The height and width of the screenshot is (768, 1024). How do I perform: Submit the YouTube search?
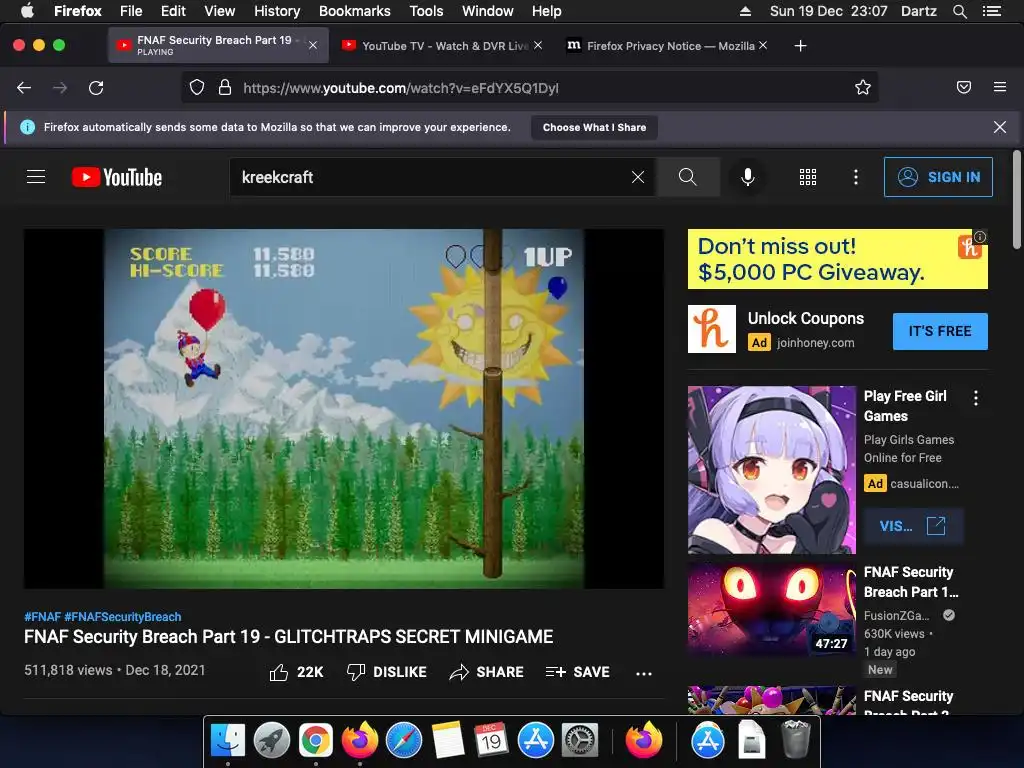tap(688, 177)
